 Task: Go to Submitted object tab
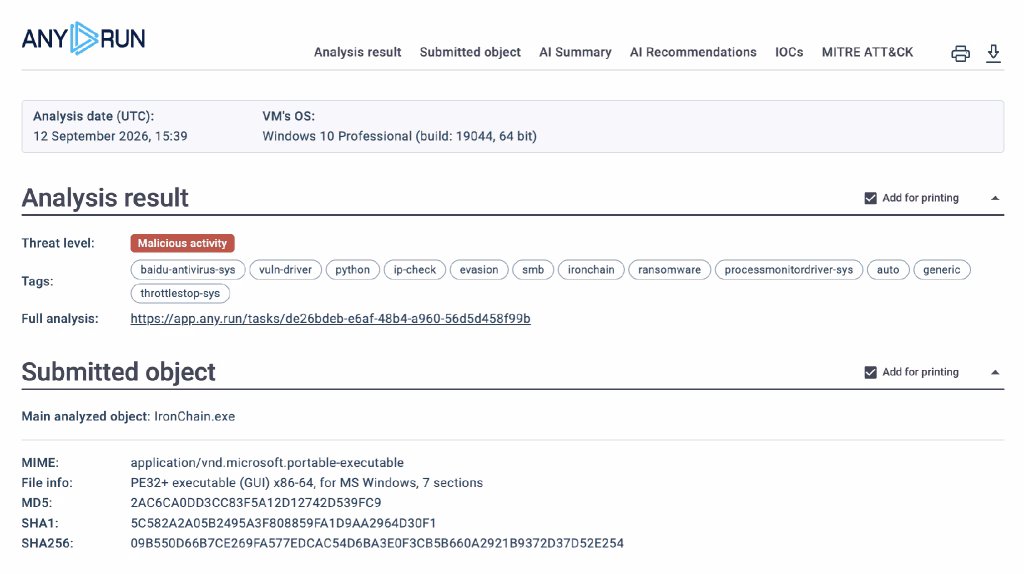pos(470,52)
